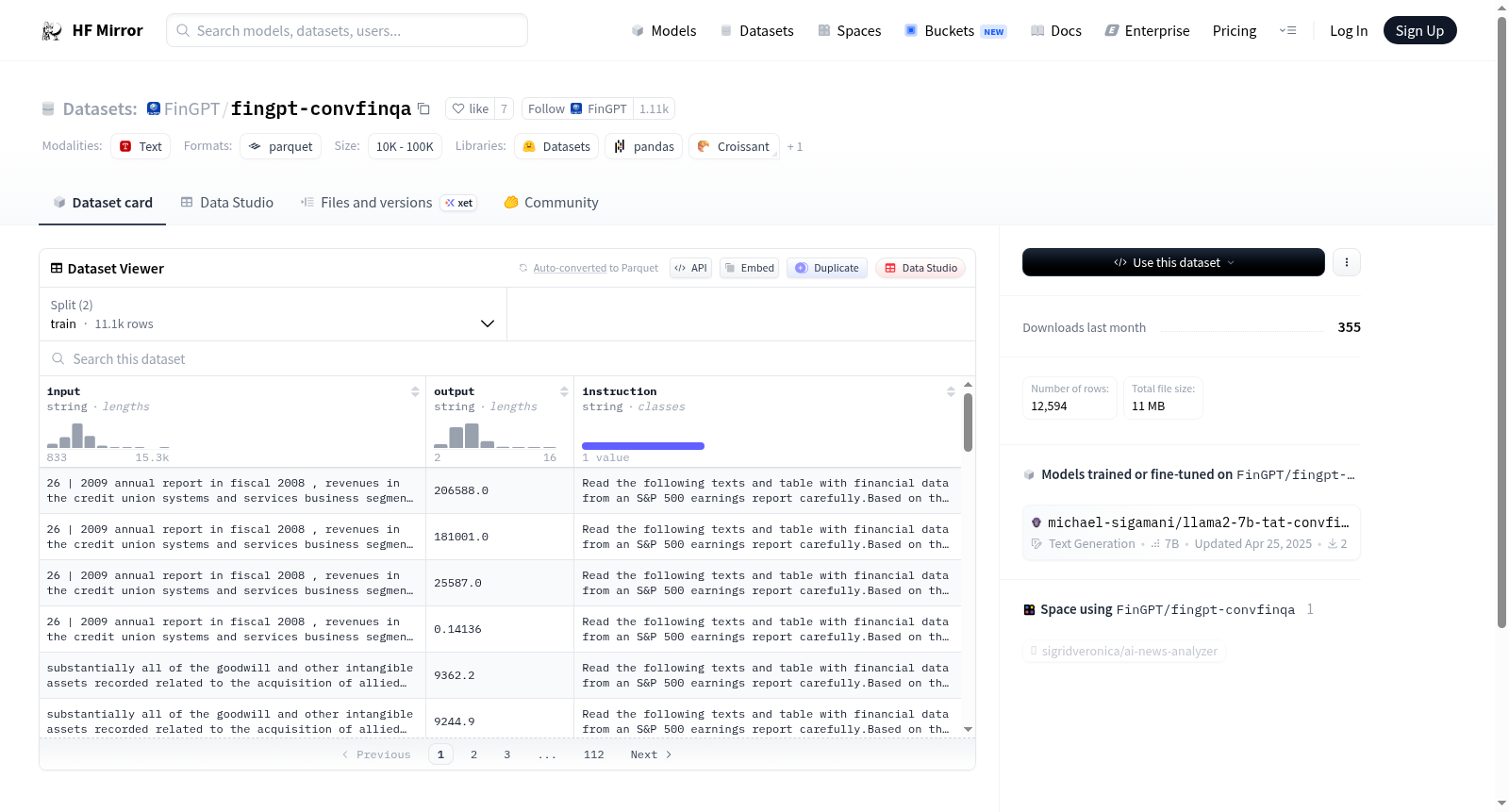Focus the Search models, datasets, users field

[347, 30]
